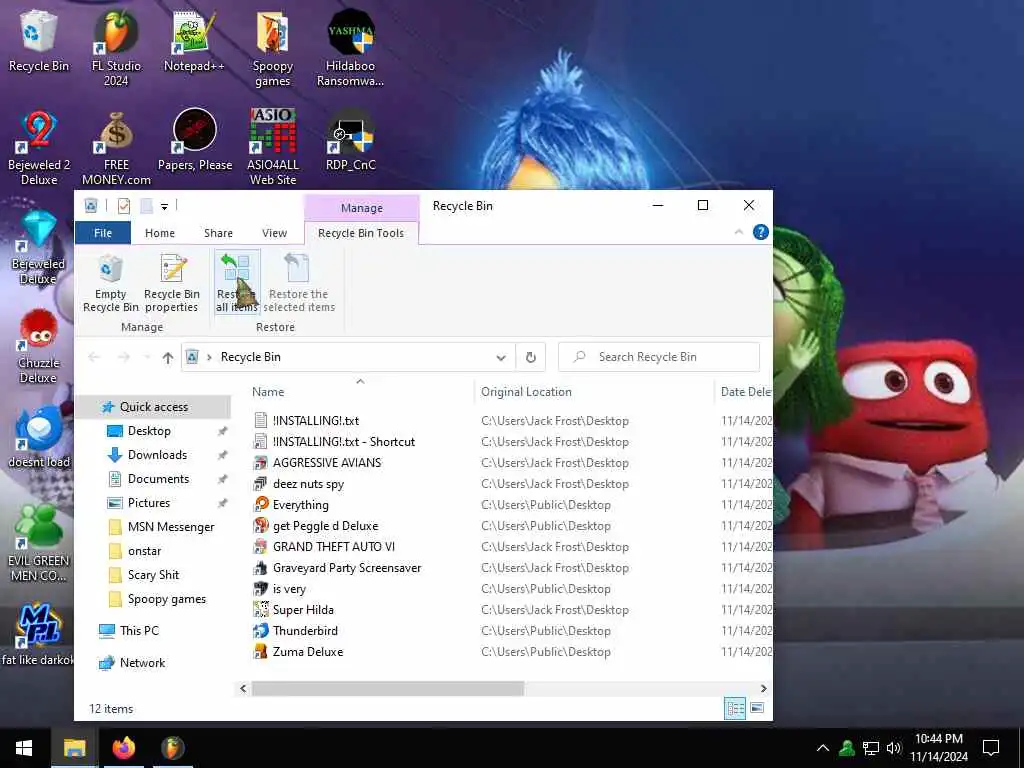
Task: Expand address bar history dropdown
Action: click(501, 357)
